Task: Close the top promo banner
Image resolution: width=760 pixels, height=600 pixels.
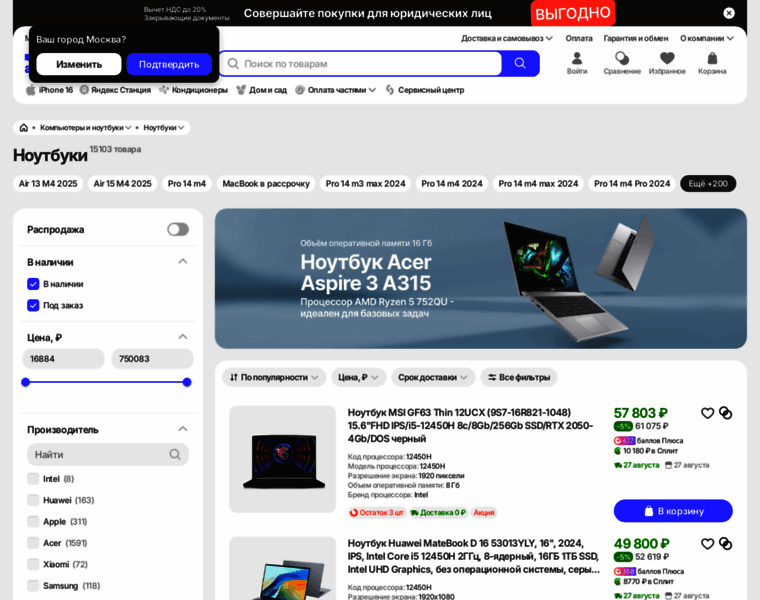Action: (728, 13)
